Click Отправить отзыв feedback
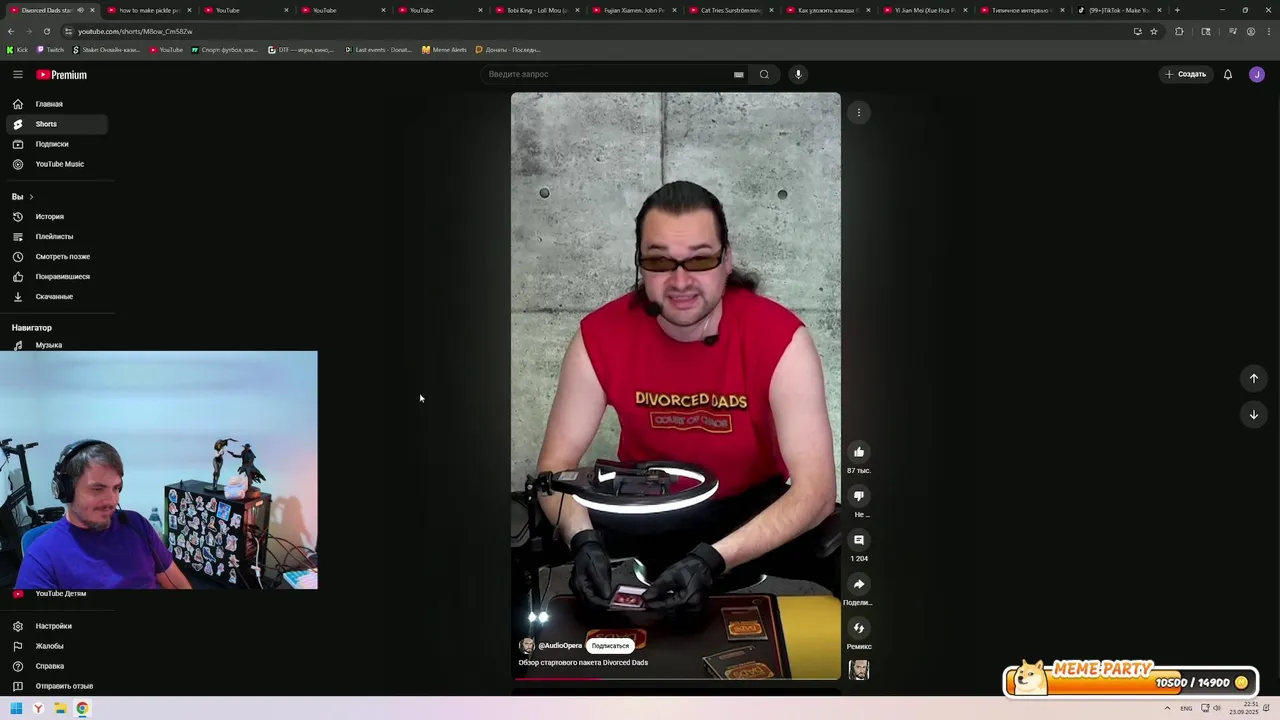The width and height of the screenshot is (1280, 720). click(56, 686)
